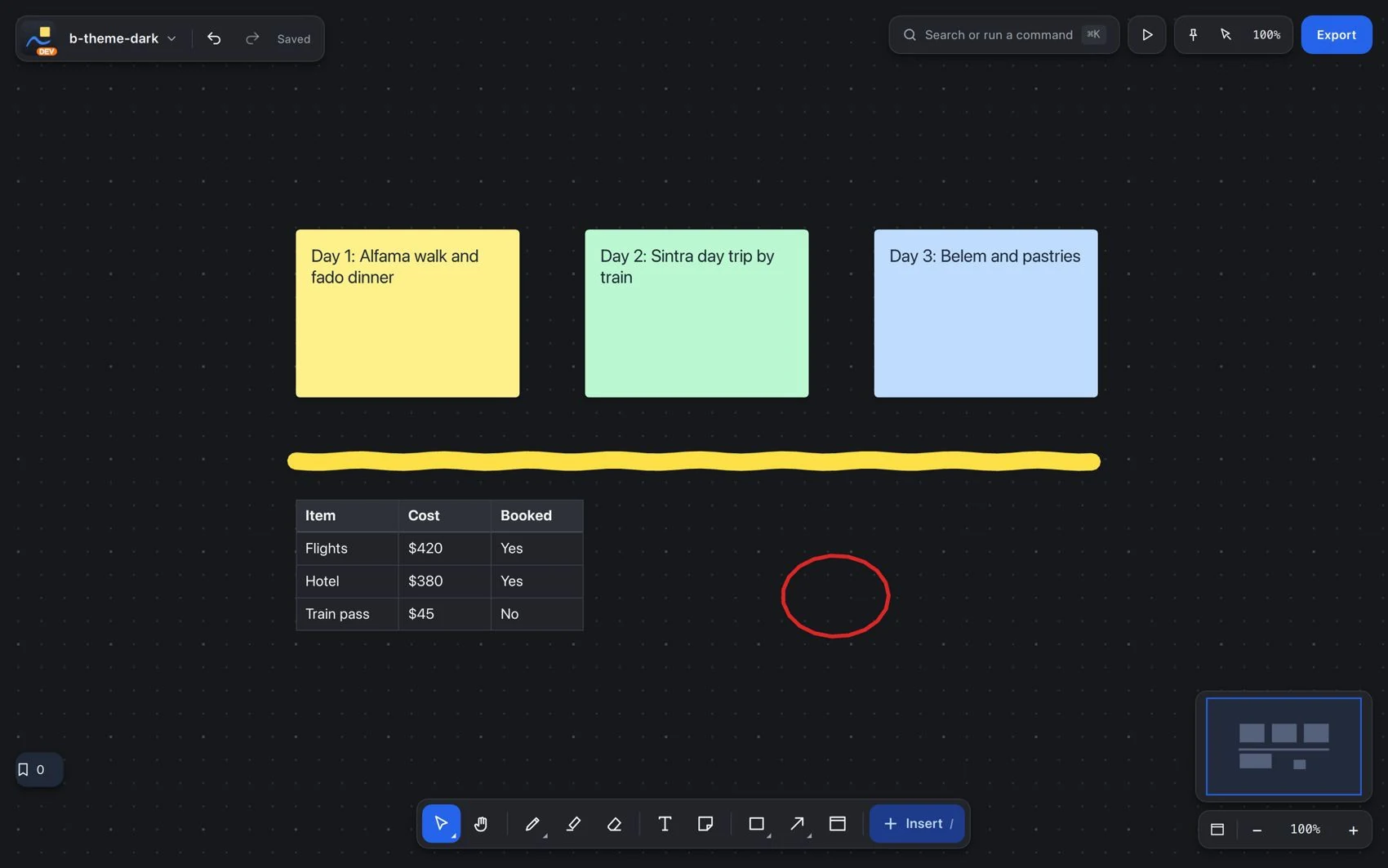This screenshot has height=868, width=1388.
Task: Click the Search or run a command field
Action: coord(1003,34)
